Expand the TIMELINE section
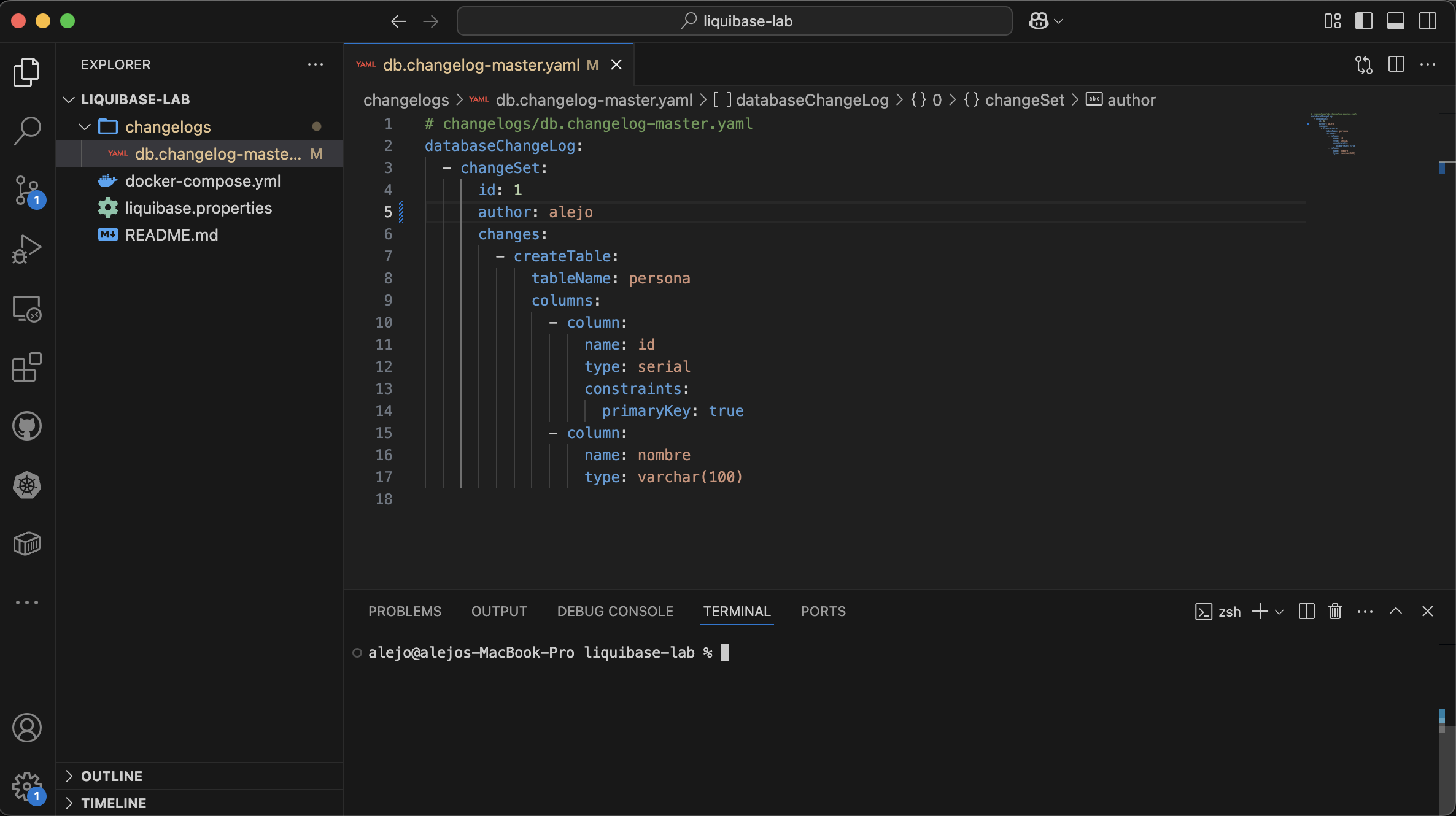 199,803
